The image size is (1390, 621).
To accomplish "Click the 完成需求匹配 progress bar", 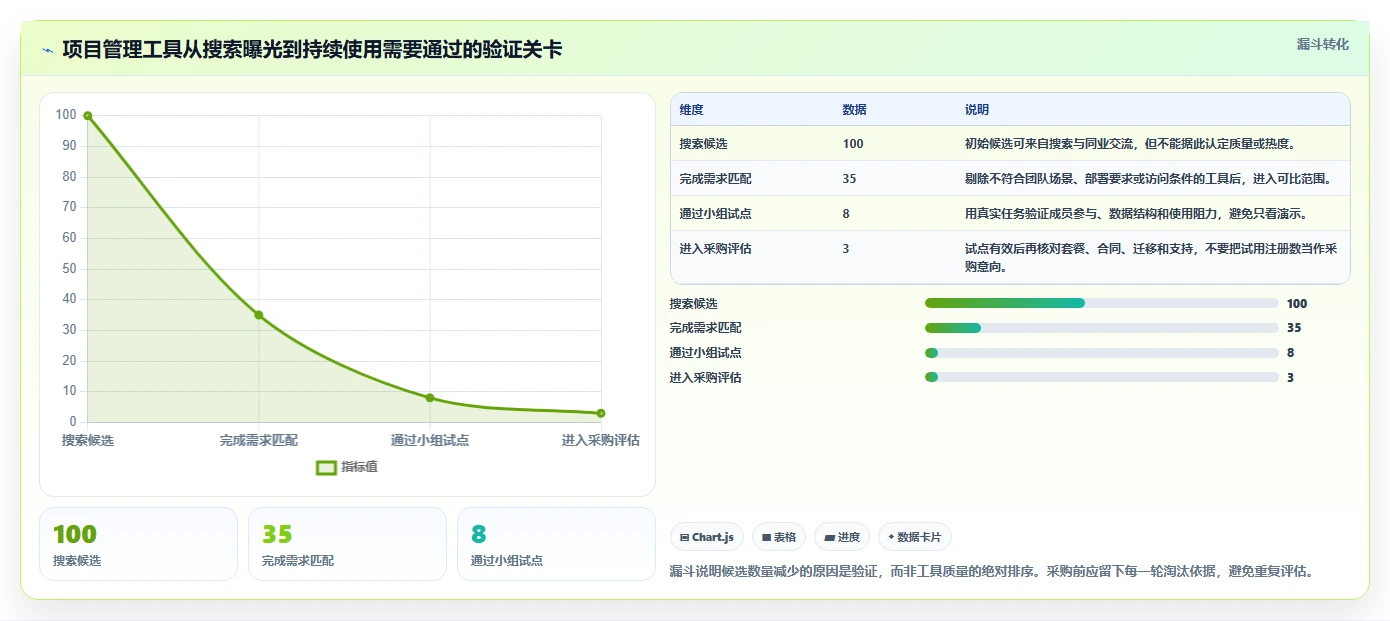I will [x=1102, y=328].
